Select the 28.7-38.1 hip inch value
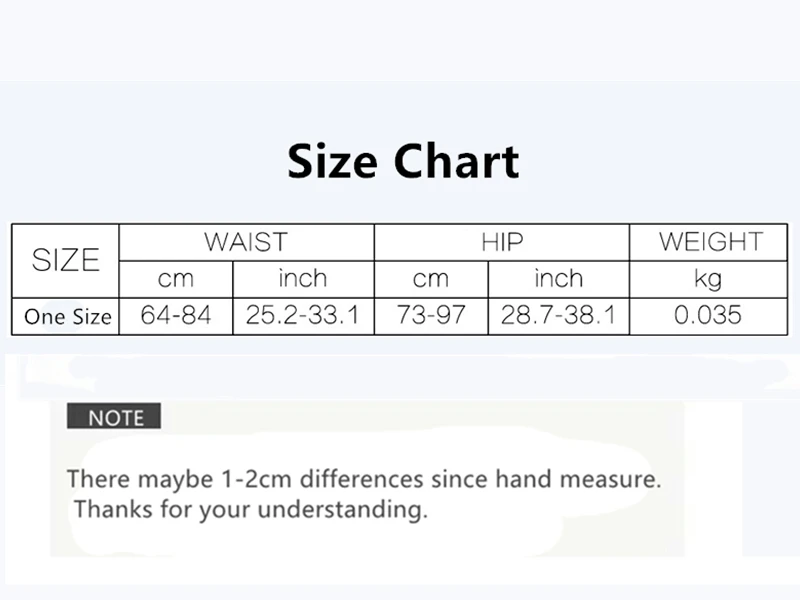Image resolution: width=800 pixels, height=600 pixels. (x=559, y=315)
